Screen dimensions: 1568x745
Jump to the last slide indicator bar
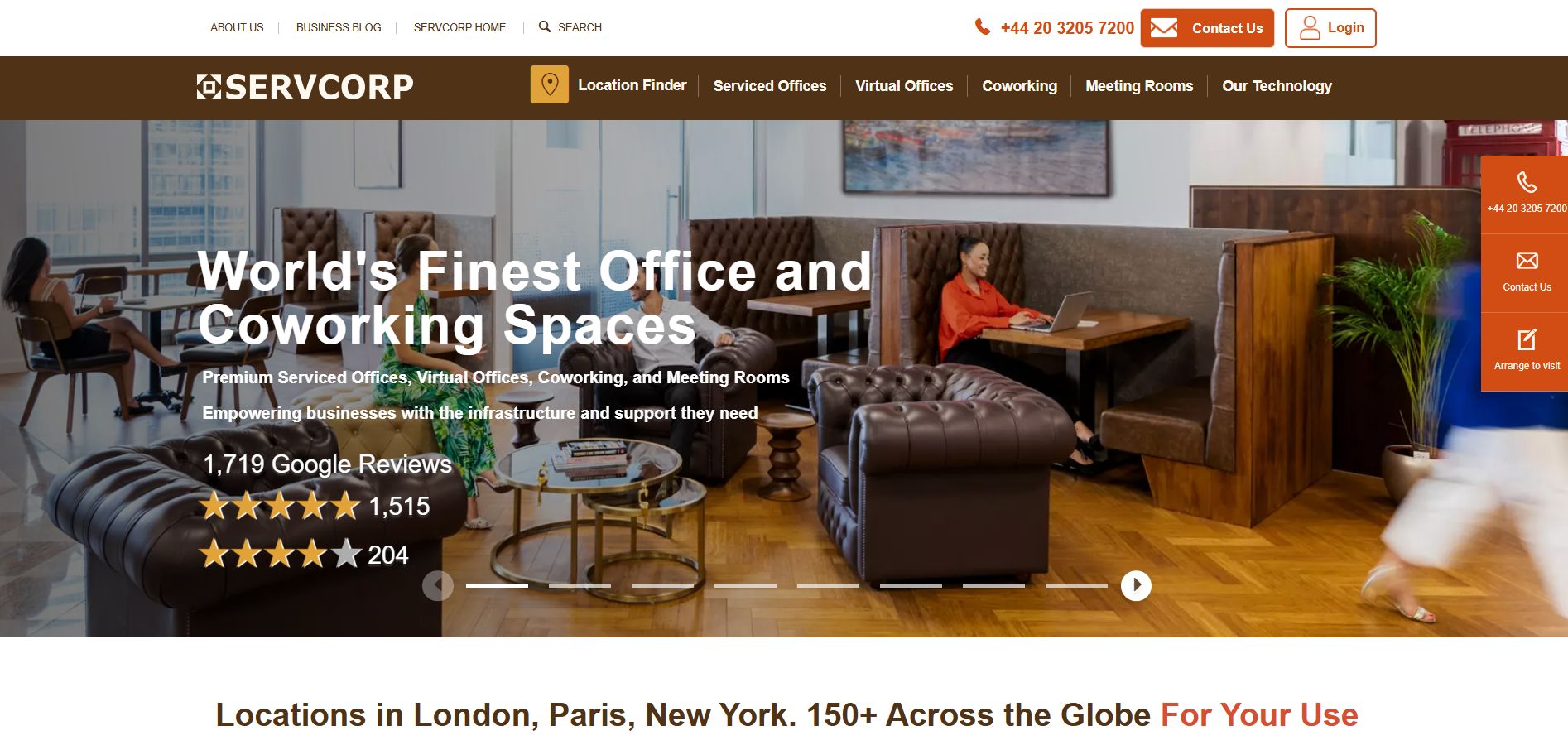[x=1076, y=586]
